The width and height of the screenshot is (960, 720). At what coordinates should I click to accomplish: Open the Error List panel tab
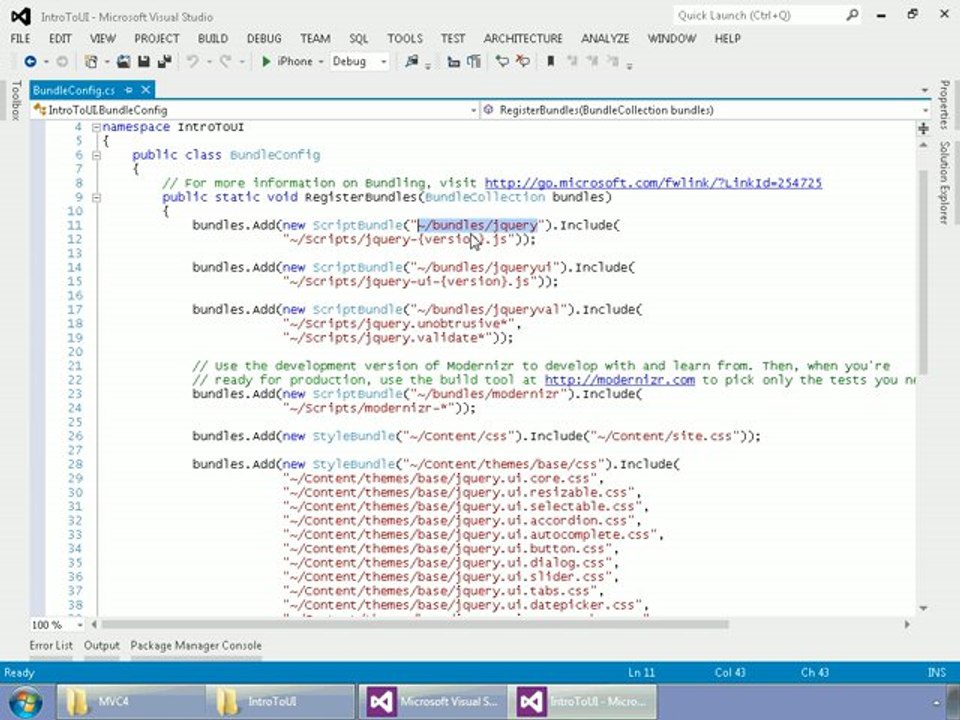[51, 645]
